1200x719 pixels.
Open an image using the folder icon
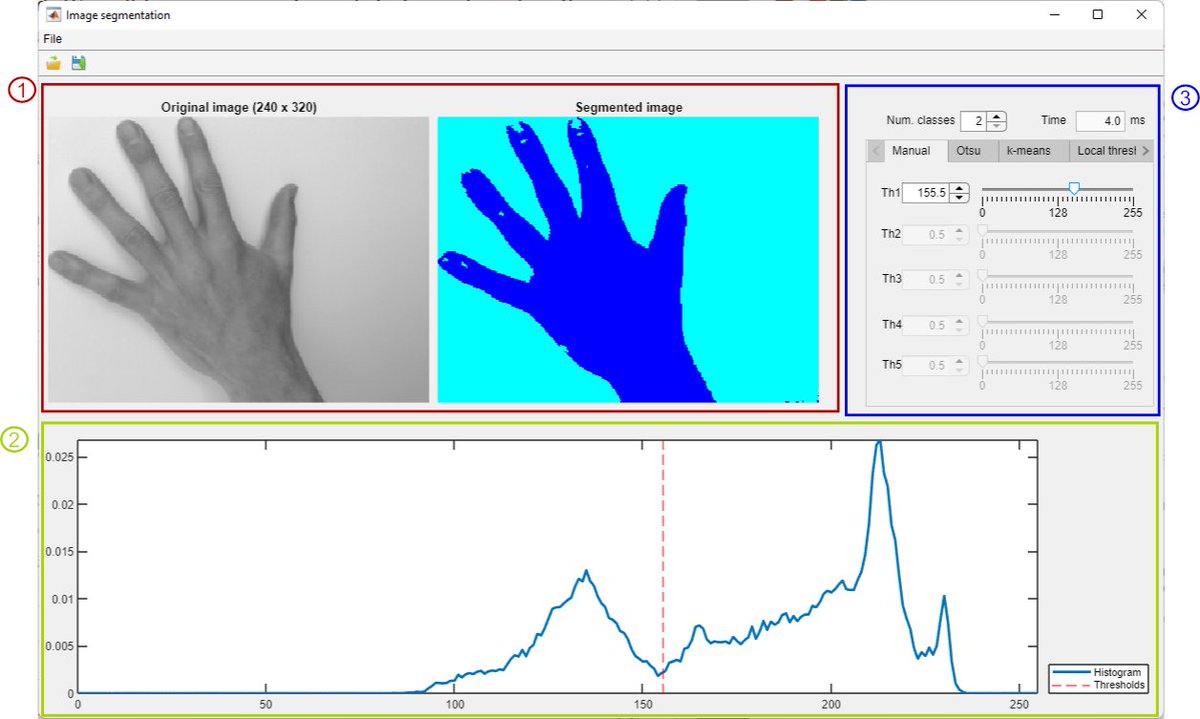pyautogui.click(x=53, y=62)
